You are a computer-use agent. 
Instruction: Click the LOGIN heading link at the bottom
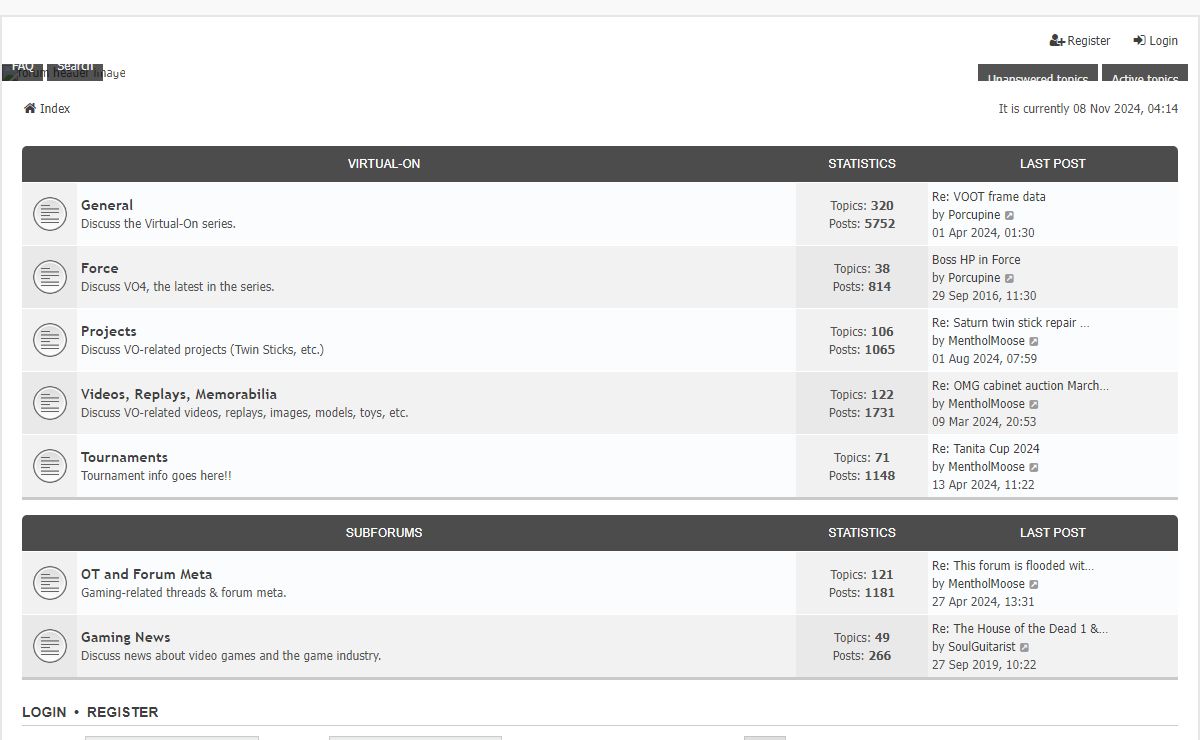click(44, 712)
